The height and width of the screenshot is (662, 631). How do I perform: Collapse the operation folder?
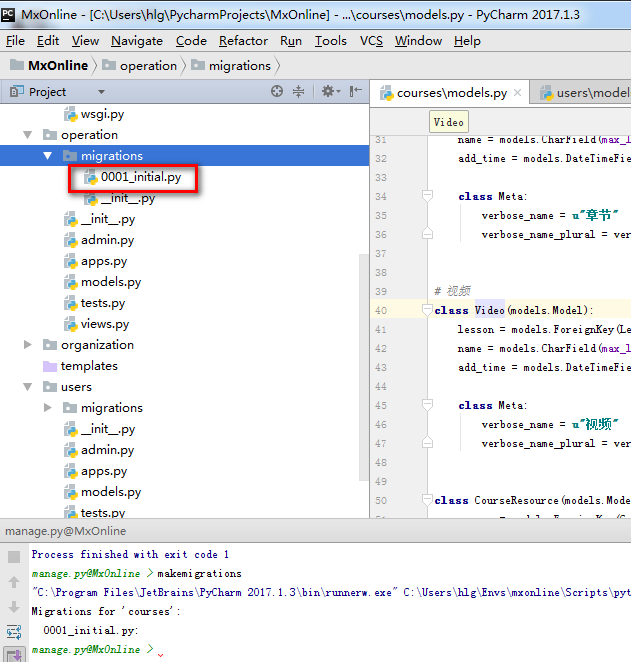28,135
